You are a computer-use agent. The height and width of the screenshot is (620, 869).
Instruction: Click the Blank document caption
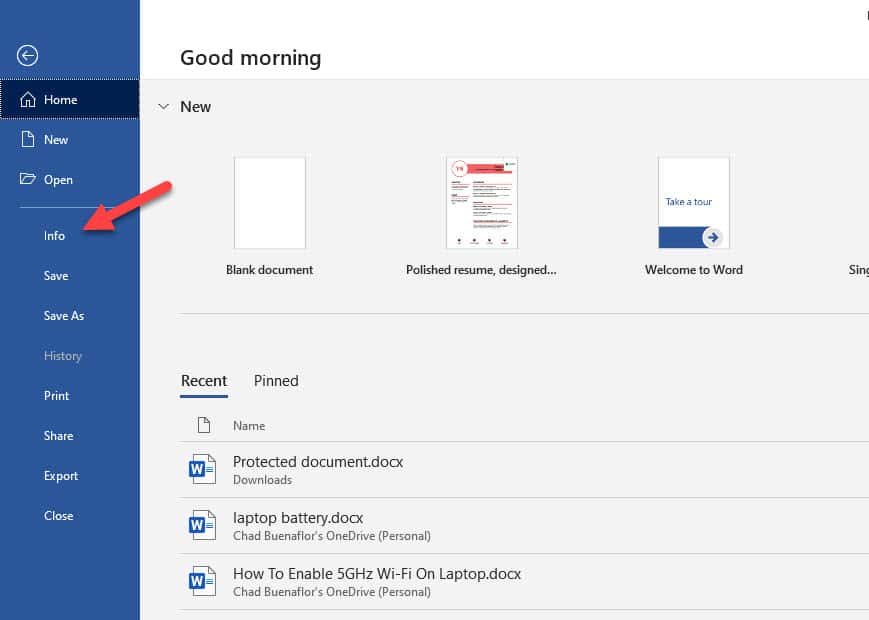coord(269,270)
